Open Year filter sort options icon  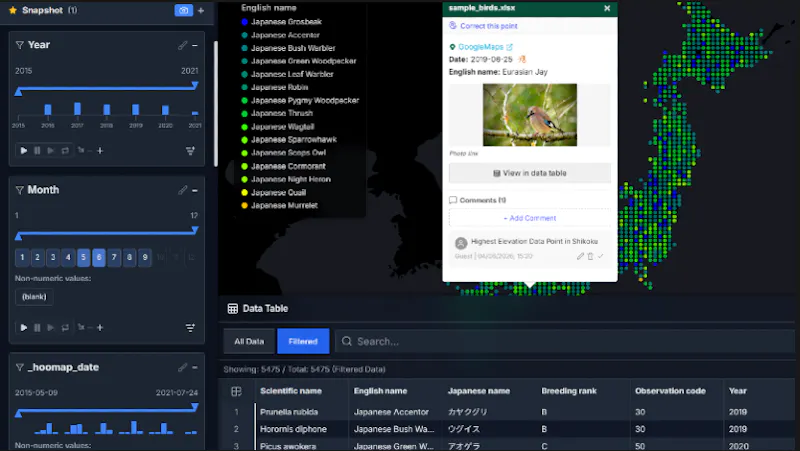pos(190,151)
